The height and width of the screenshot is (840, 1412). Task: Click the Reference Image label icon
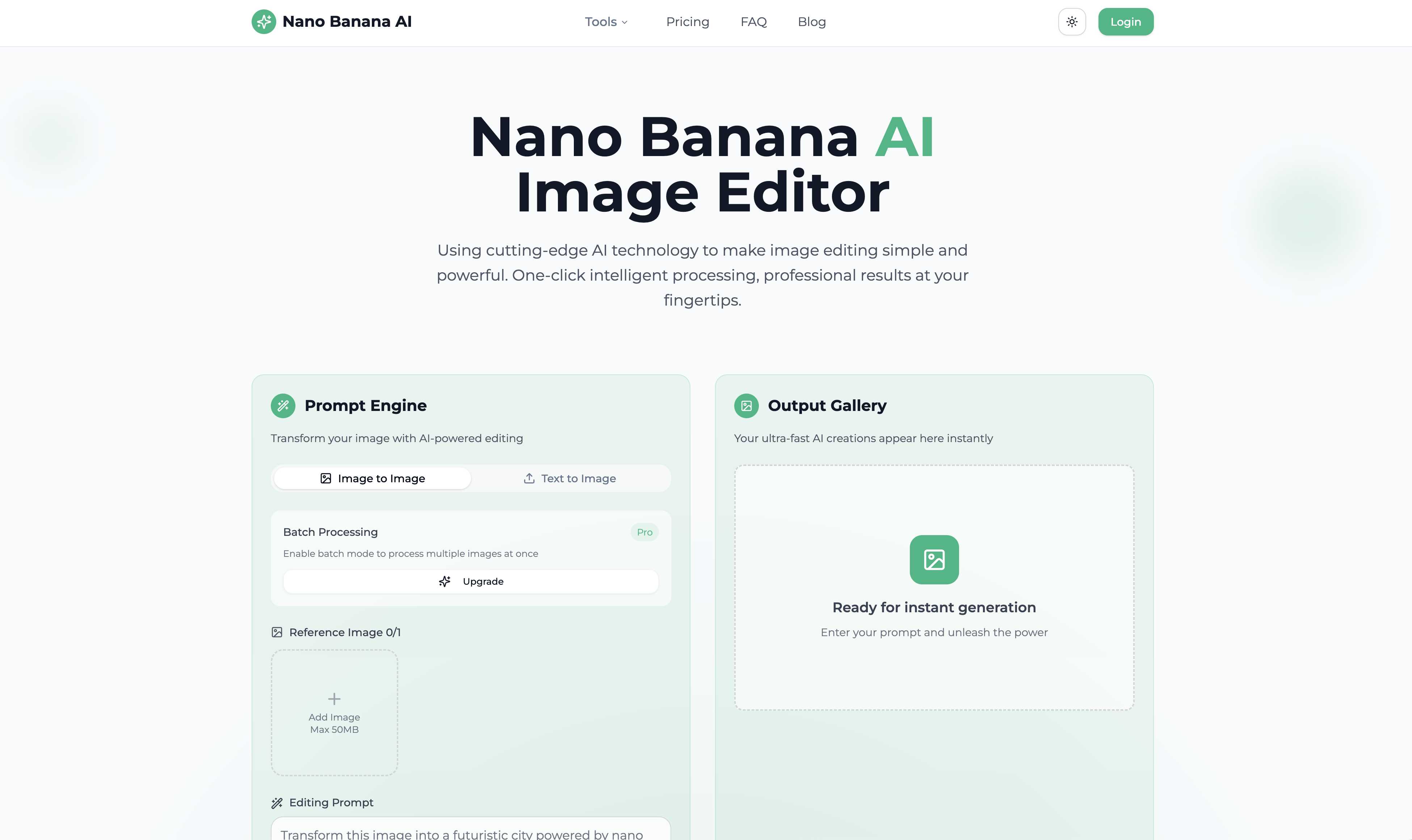pos(277,632)
